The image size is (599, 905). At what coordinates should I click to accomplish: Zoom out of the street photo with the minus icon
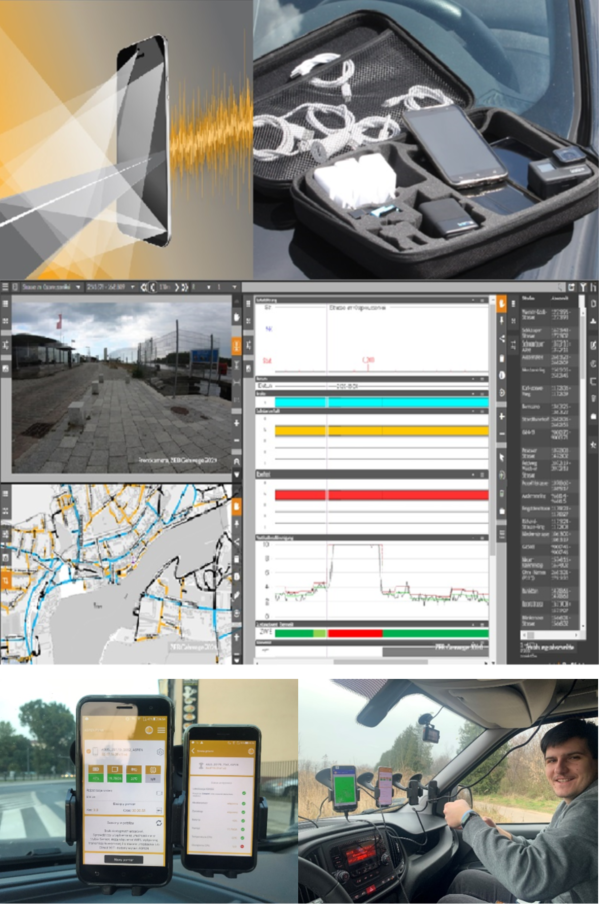click(x=237, y=440)
